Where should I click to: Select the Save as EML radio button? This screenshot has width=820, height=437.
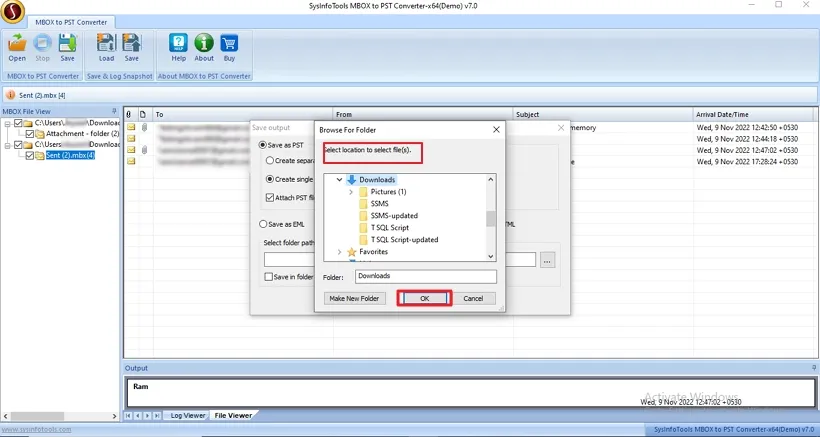click(x=263, y=224)
